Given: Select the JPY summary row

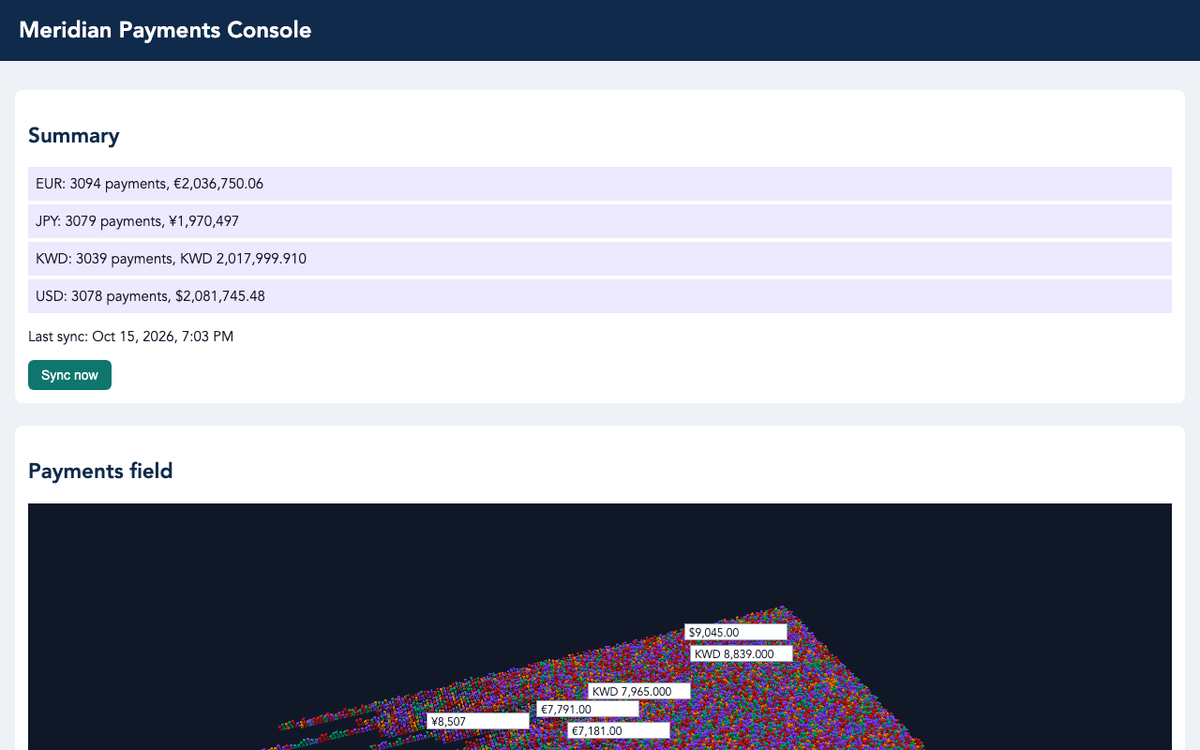Looking at the screenshot, I should click(x=600, y=221).
